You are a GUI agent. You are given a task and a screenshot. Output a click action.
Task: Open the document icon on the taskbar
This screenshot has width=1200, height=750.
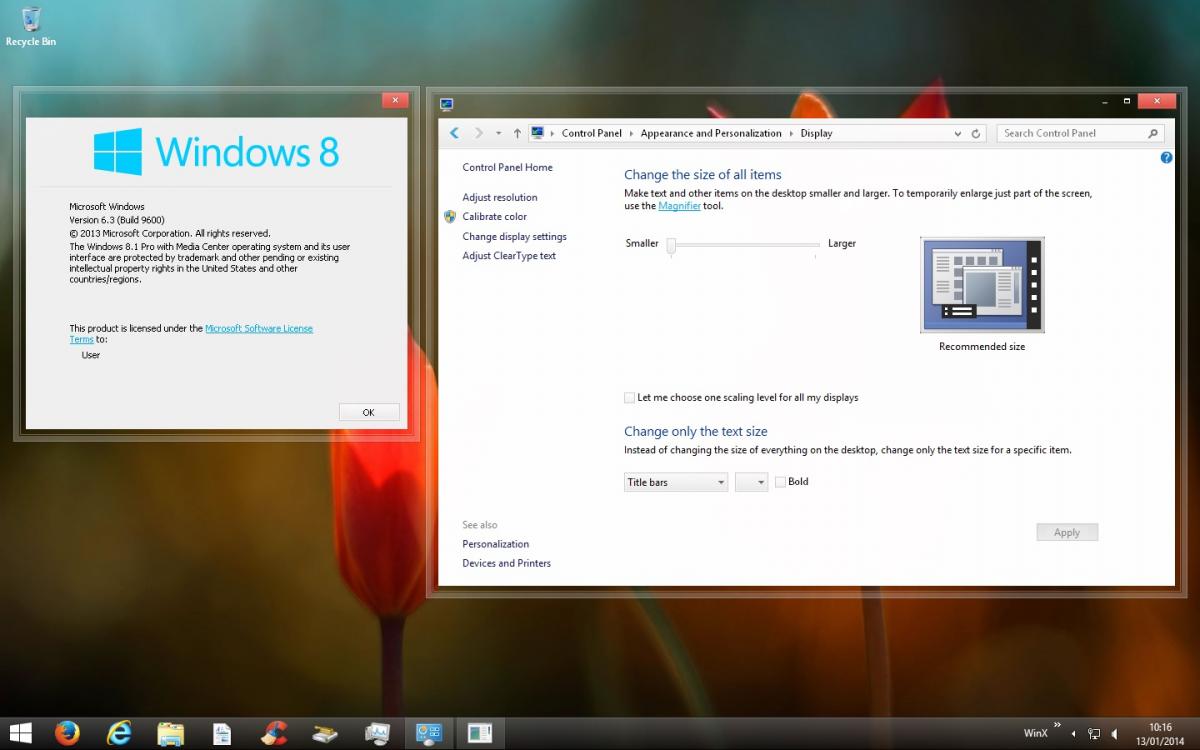(x=222, y=733)
